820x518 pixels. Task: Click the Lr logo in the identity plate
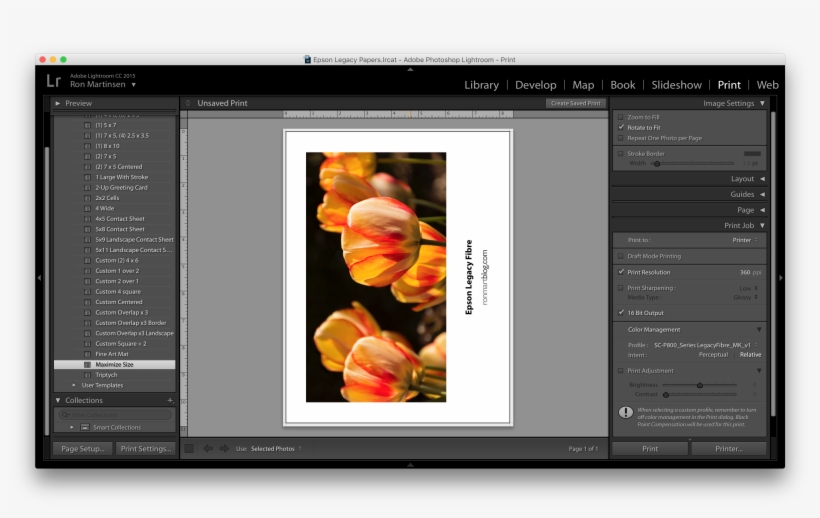[x=53, y=80]
